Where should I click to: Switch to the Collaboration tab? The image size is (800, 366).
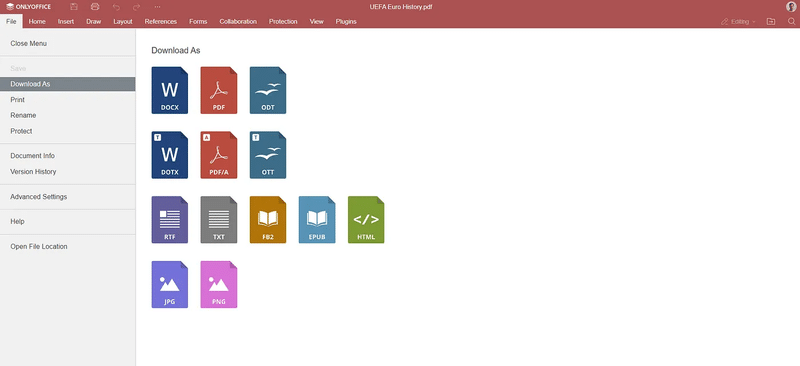coord(238,21)
